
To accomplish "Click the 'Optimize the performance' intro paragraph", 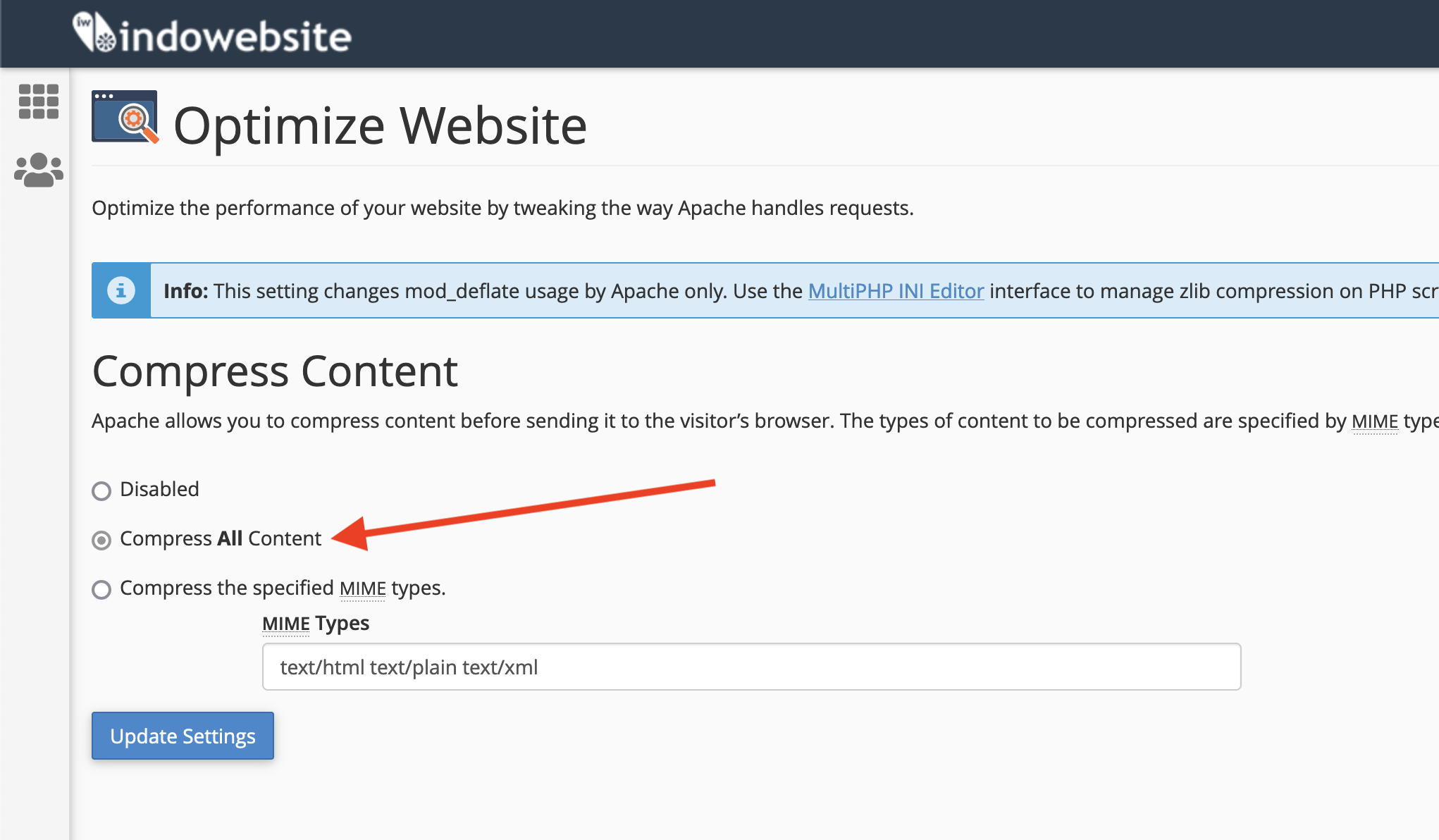I will tap(502, 209).
